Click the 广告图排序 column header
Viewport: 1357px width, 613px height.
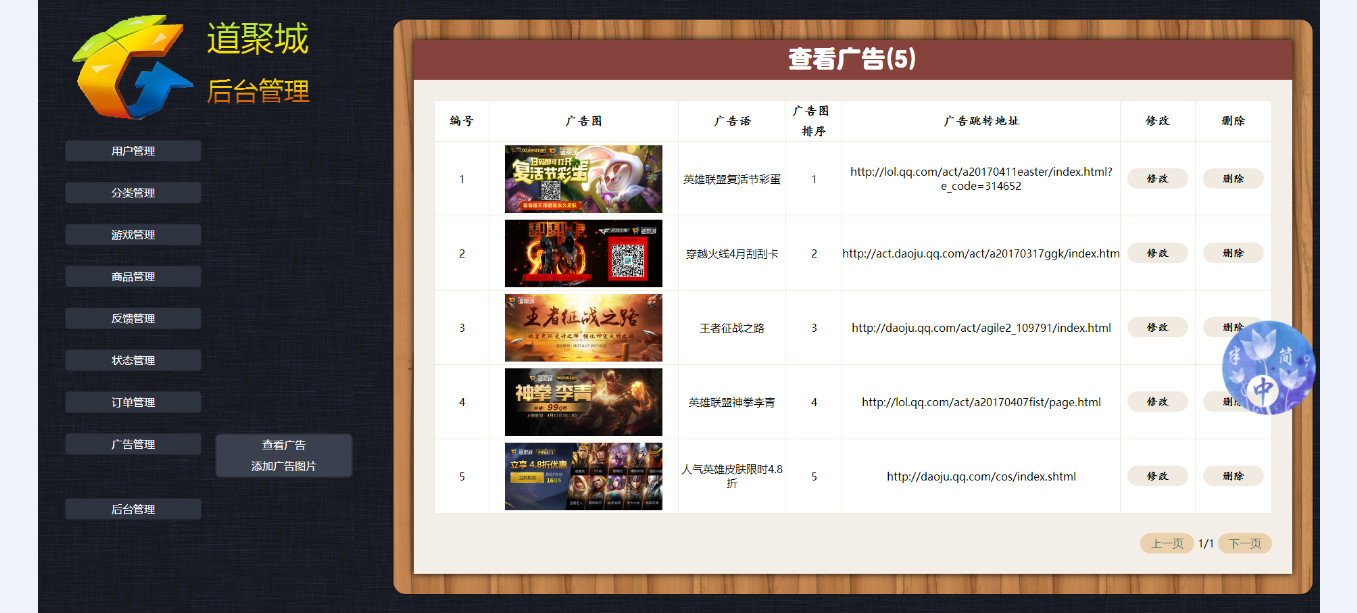point(813,121)
